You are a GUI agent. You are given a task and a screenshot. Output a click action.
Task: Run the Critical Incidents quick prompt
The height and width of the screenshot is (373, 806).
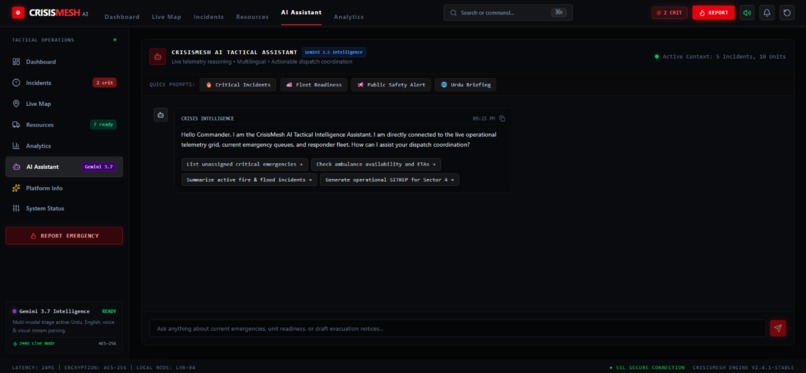(237, 85)
